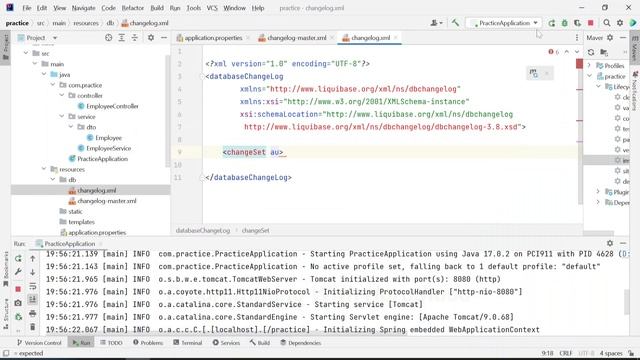Viewport: 640px width, 360px height.
Task: Open the Navigate menu
Action: pyautogui.click(x=83, y=8)
